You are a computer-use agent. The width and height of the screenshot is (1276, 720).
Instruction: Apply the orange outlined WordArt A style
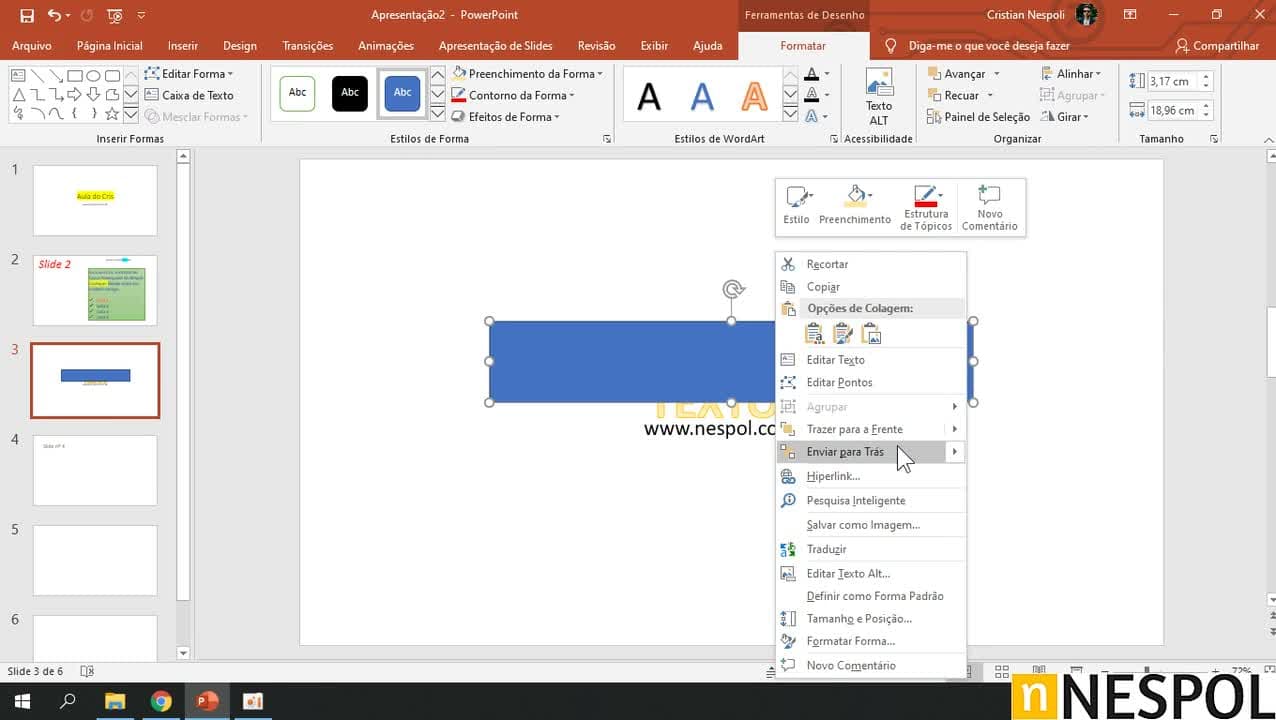tap(754, 96)
